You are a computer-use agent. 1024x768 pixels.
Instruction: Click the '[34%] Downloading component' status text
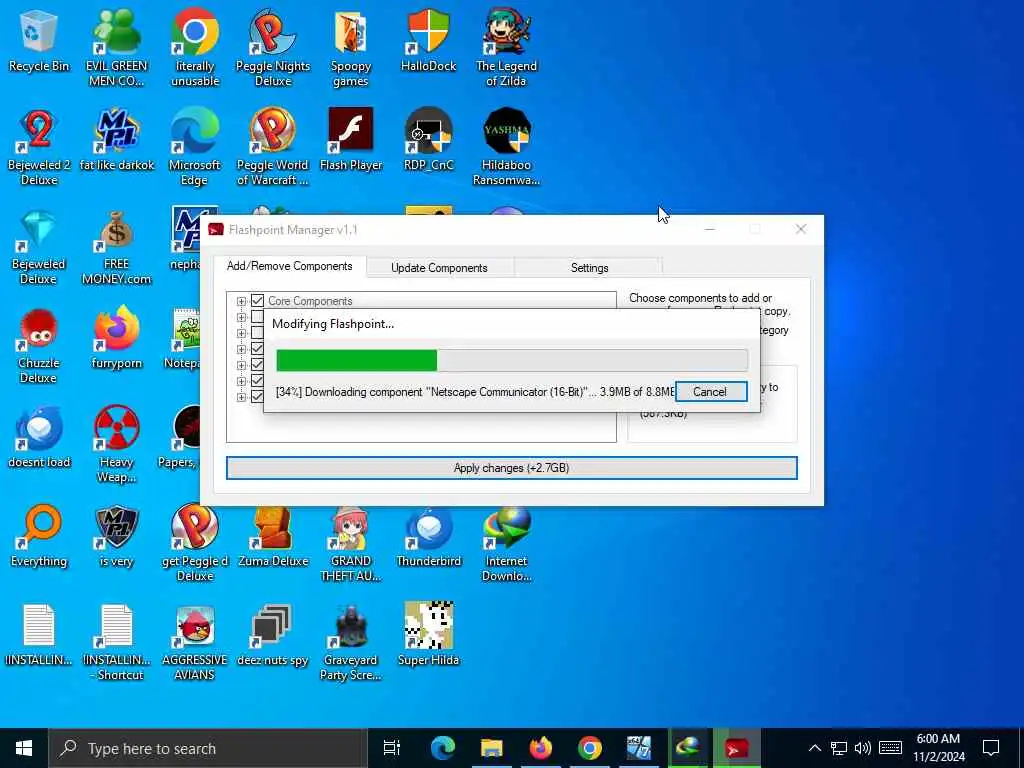[x=475, y=392]
